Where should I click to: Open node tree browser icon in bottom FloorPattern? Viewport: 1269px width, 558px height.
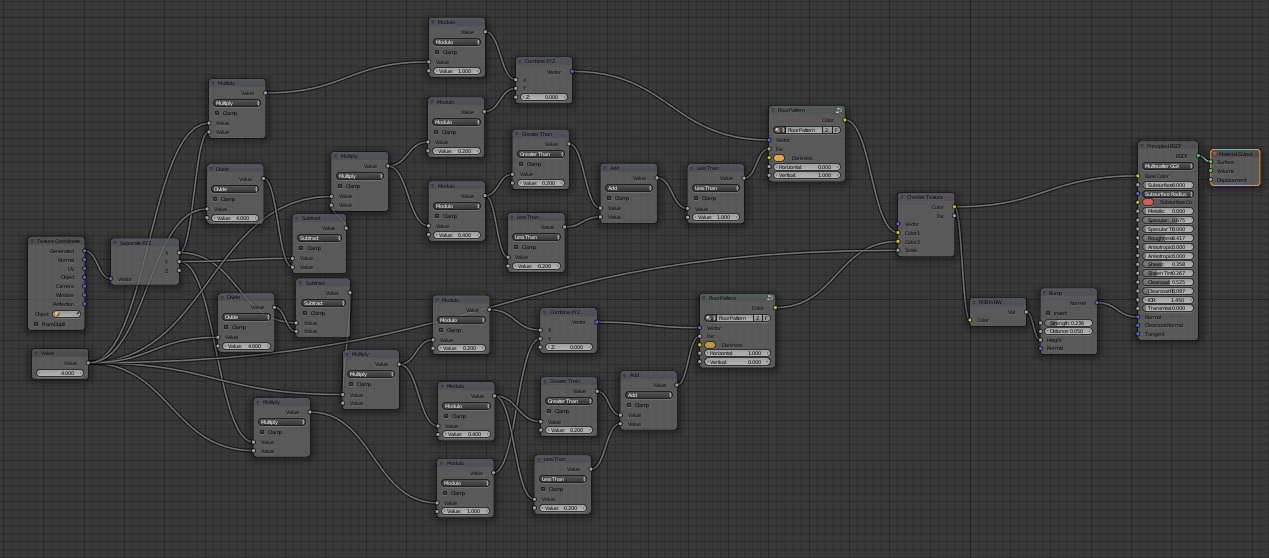click(x=710, y=318)
